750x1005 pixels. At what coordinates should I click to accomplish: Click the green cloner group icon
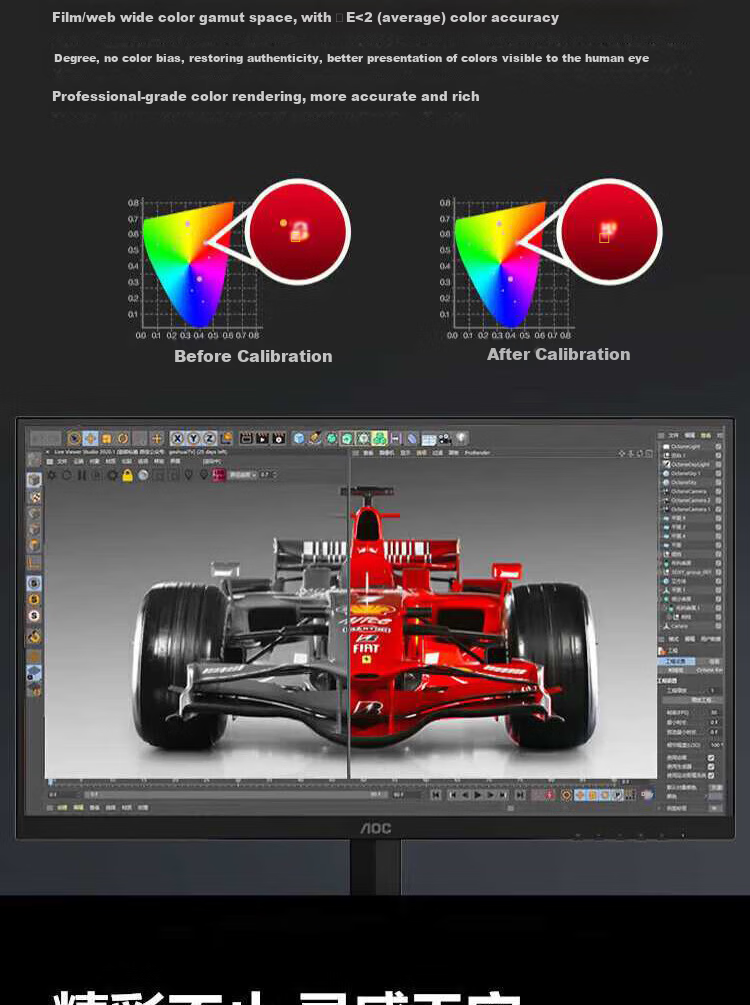[x=379, y=438]
